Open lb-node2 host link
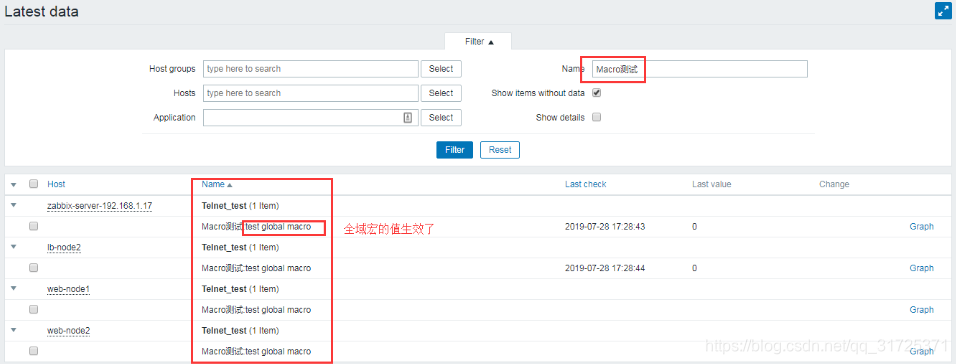The height and width of the screenshot is (364, 956). coord(64,248)
